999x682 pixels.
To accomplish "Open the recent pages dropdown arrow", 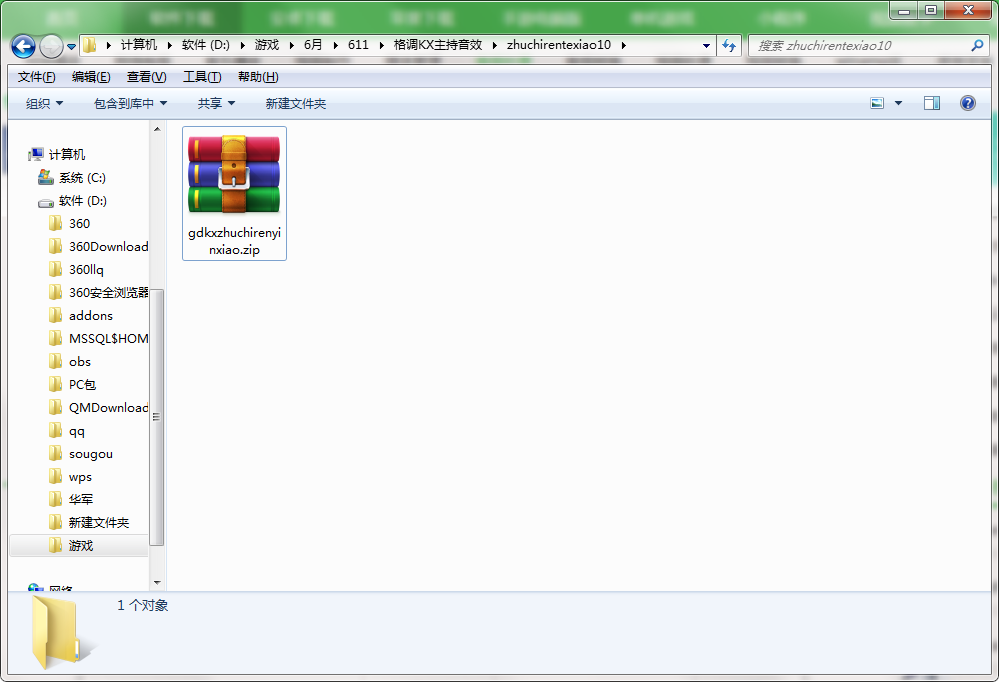I will pos(71,47).
